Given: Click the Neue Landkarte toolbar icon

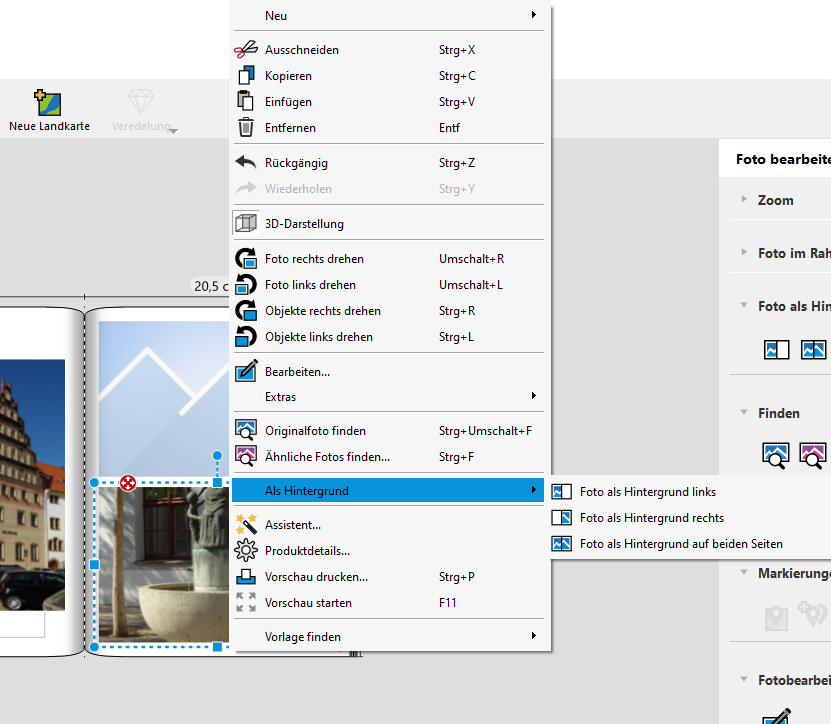Looking at the screenshot, I should (48, 103).
